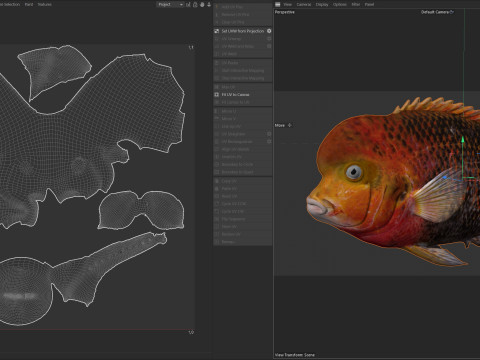Viewport: 480px width, 360px height.
Task: Choose Start Interactive Mapping
Action: point(243,70)
